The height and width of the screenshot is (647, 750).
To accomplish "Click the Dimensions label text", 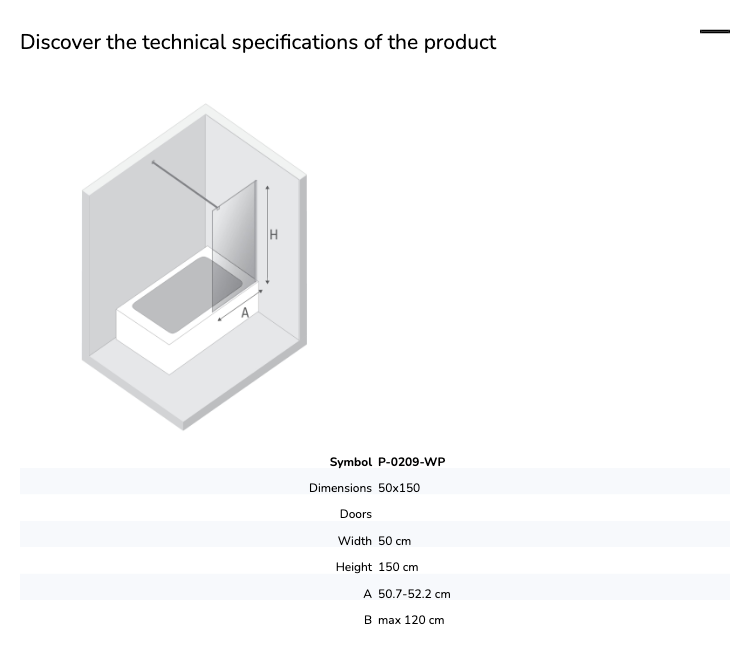I will coord(340,488).
